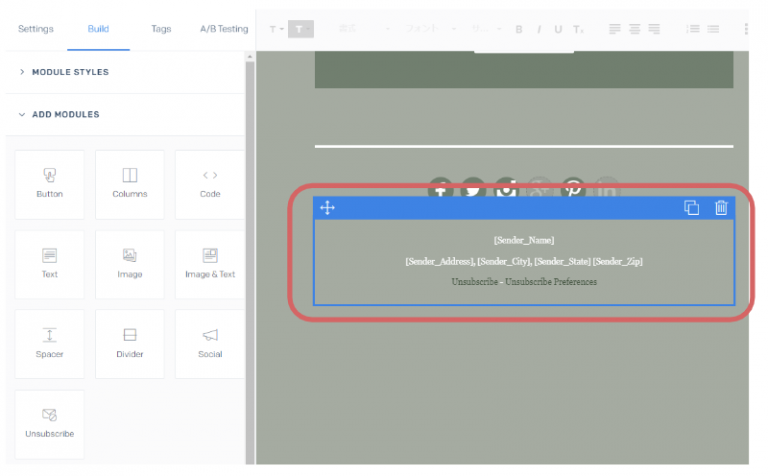Add a Social module
768x476 pixels.
click(x=210, y=344)
